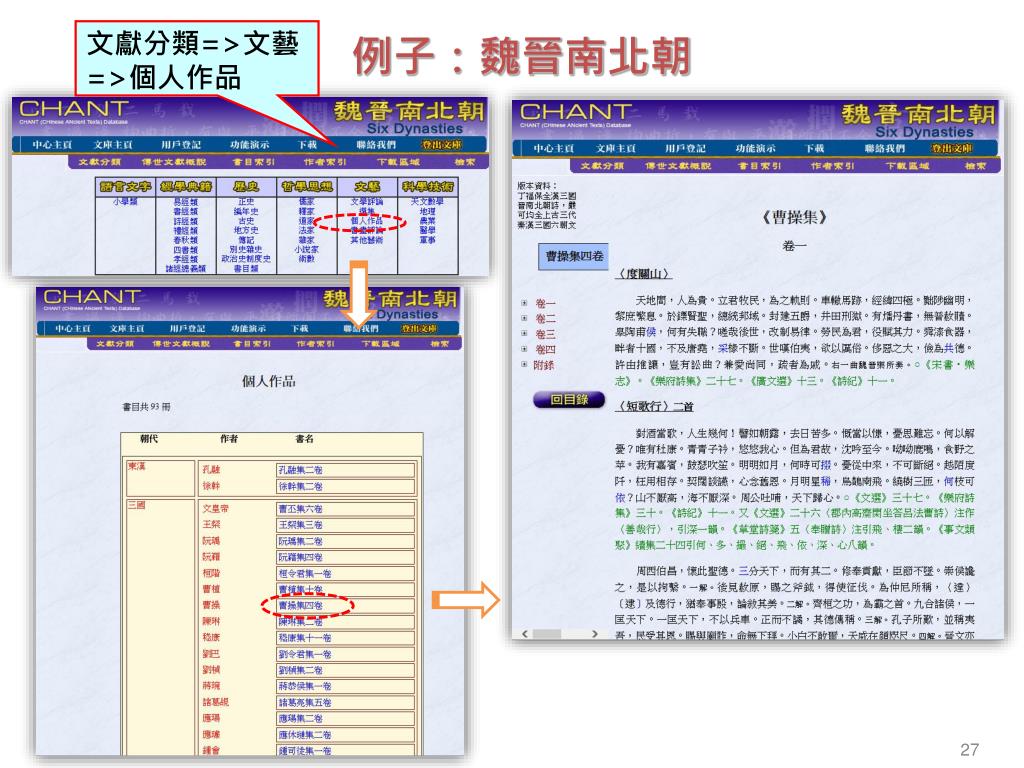Click 登出文庫 in 曹操集 text window
Image resolution: width=1024 pixels, height=768 pixels.
952,148
